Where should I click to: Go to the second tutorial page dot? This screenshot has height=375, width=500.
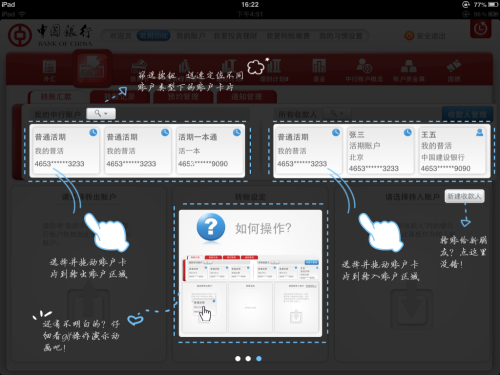pos(248,359)
